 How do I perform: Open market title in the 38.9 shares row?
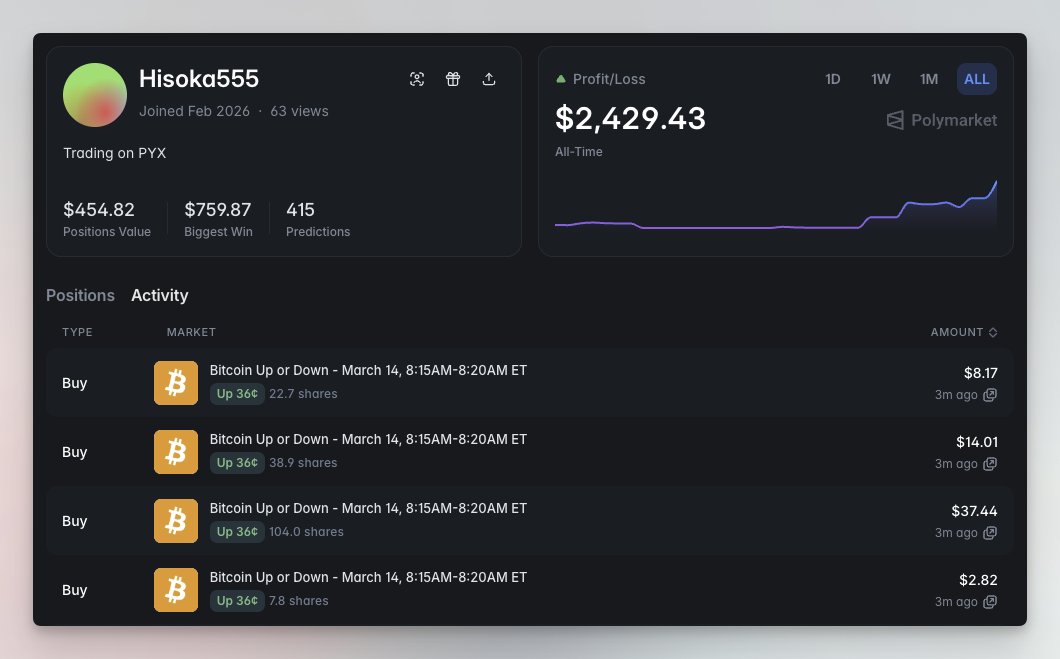coord(368,439)
